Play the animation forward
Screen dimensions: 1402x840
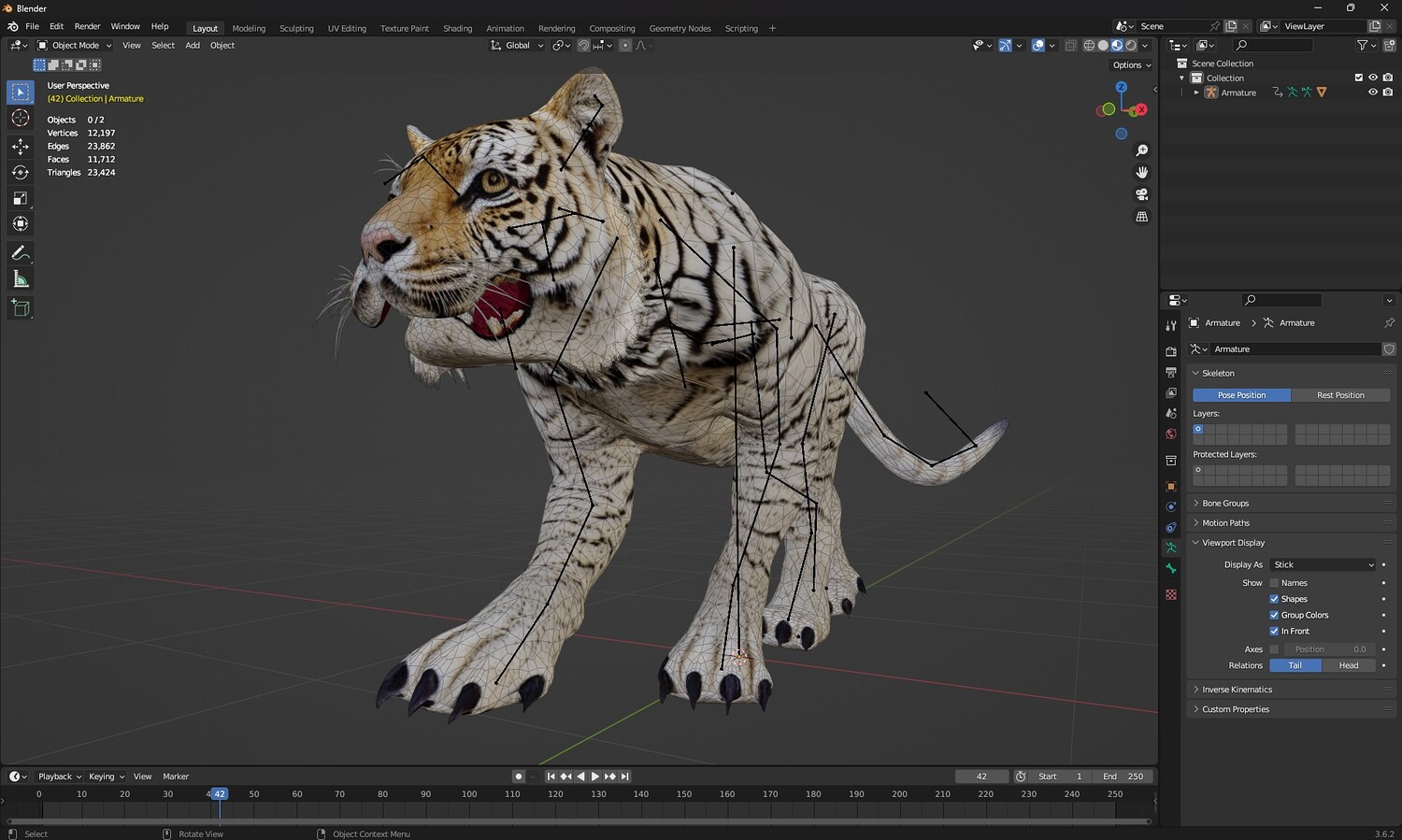tap(595, 776)
